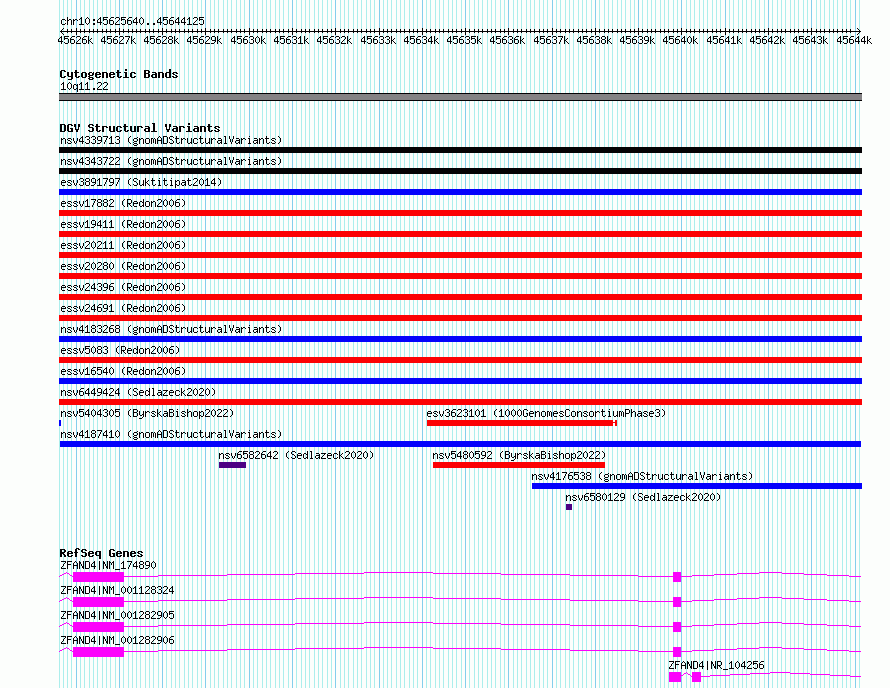Viewport: 890px width, 688px height.
Task: Select the ZFAND4 NM_174890 large exon block
Action: point(99,577)
